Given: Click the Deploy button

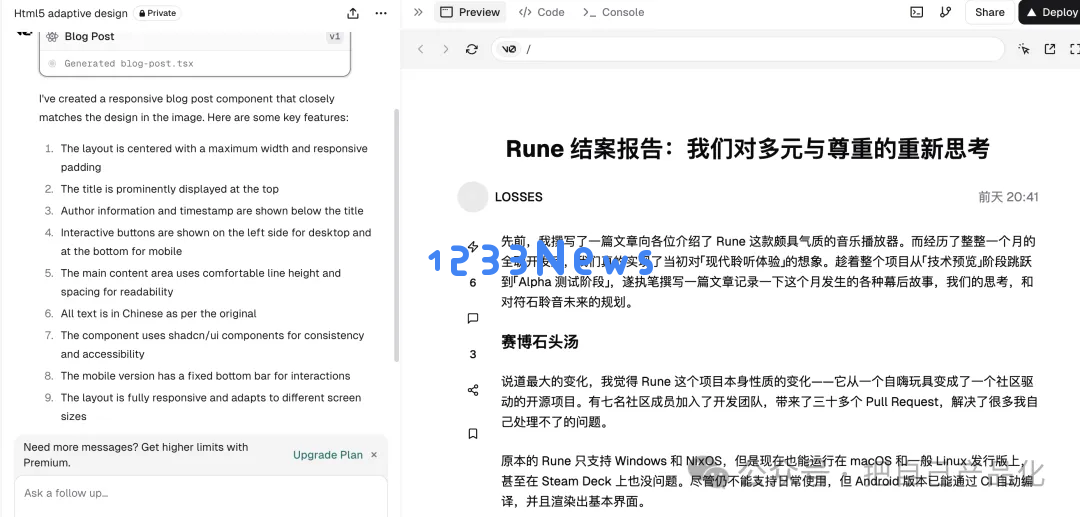Looking at the screenshot, I should (x=1050, y=12).
